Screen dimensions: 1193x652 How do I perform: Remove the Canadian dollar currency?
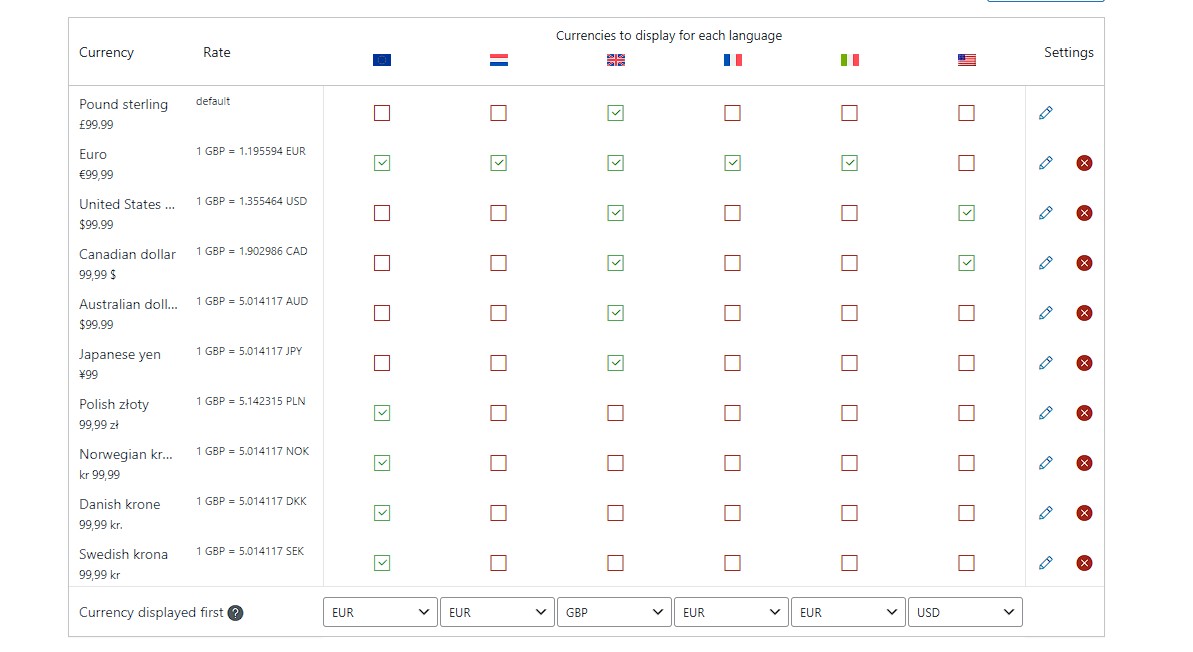point(1084,263)
